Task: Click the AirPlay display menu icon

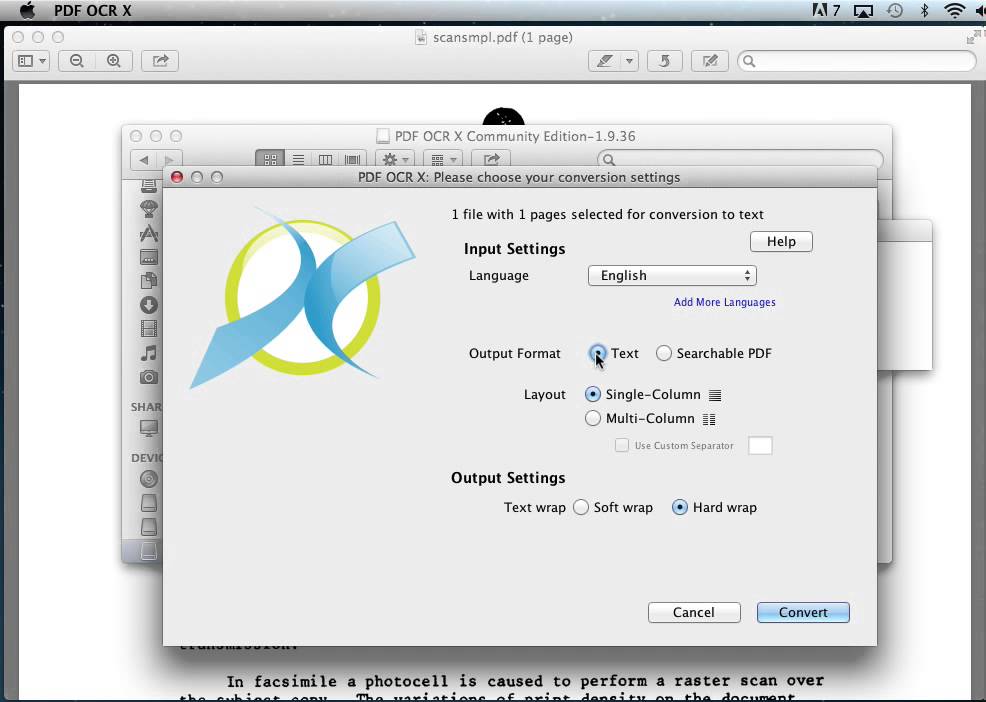Action: 863,11
